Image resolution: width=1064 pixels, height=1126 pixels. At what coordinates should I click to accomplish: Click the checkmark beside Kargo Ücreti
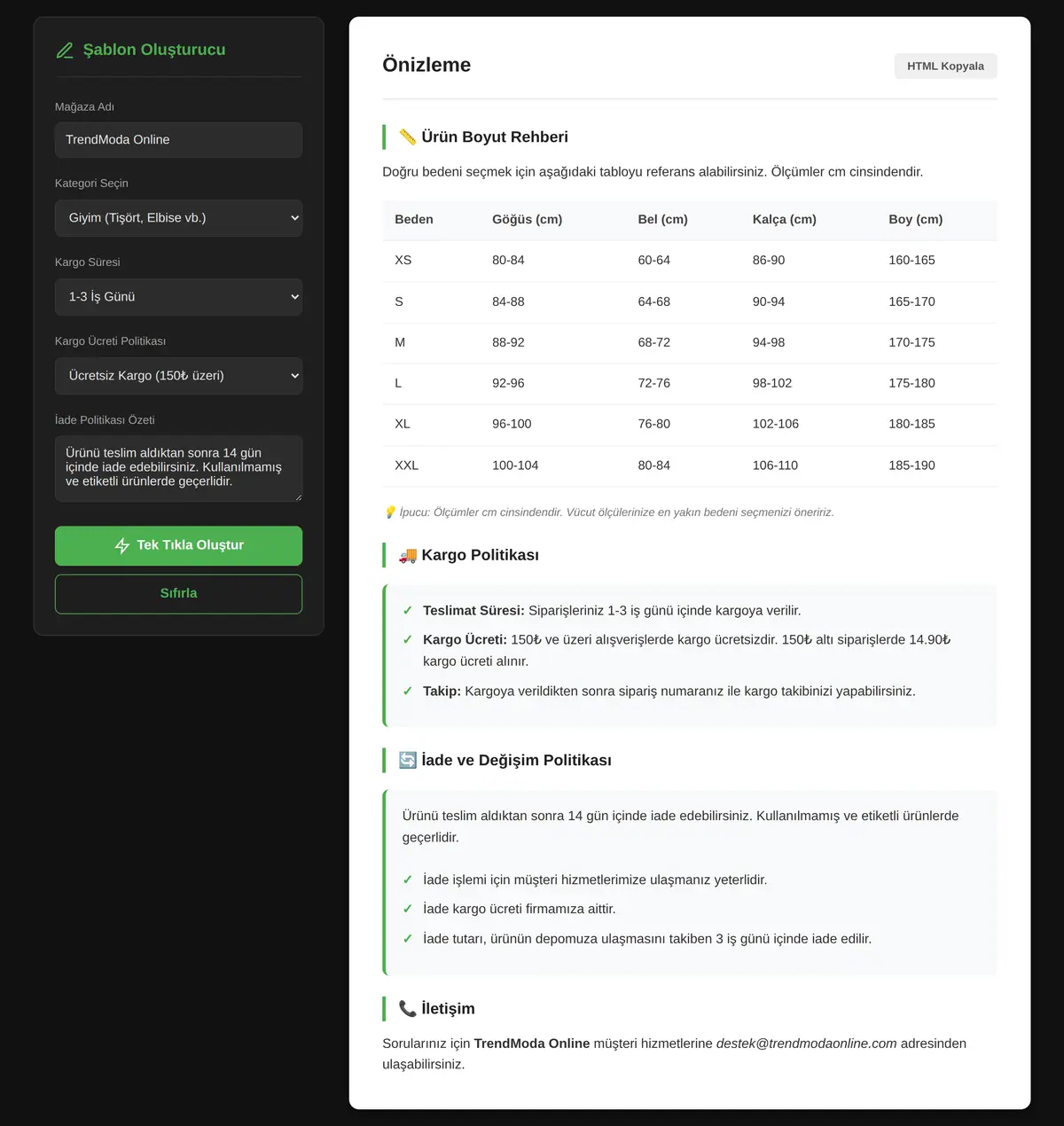(x=408, y=639)
